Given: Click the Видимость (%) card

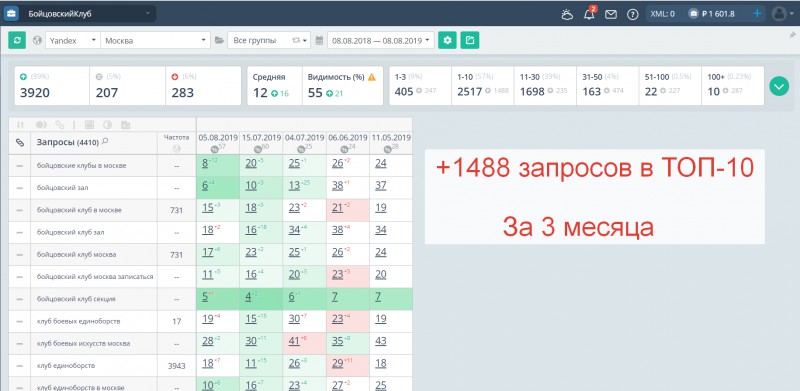Looking at the screenshot, I should coord(343,86).
